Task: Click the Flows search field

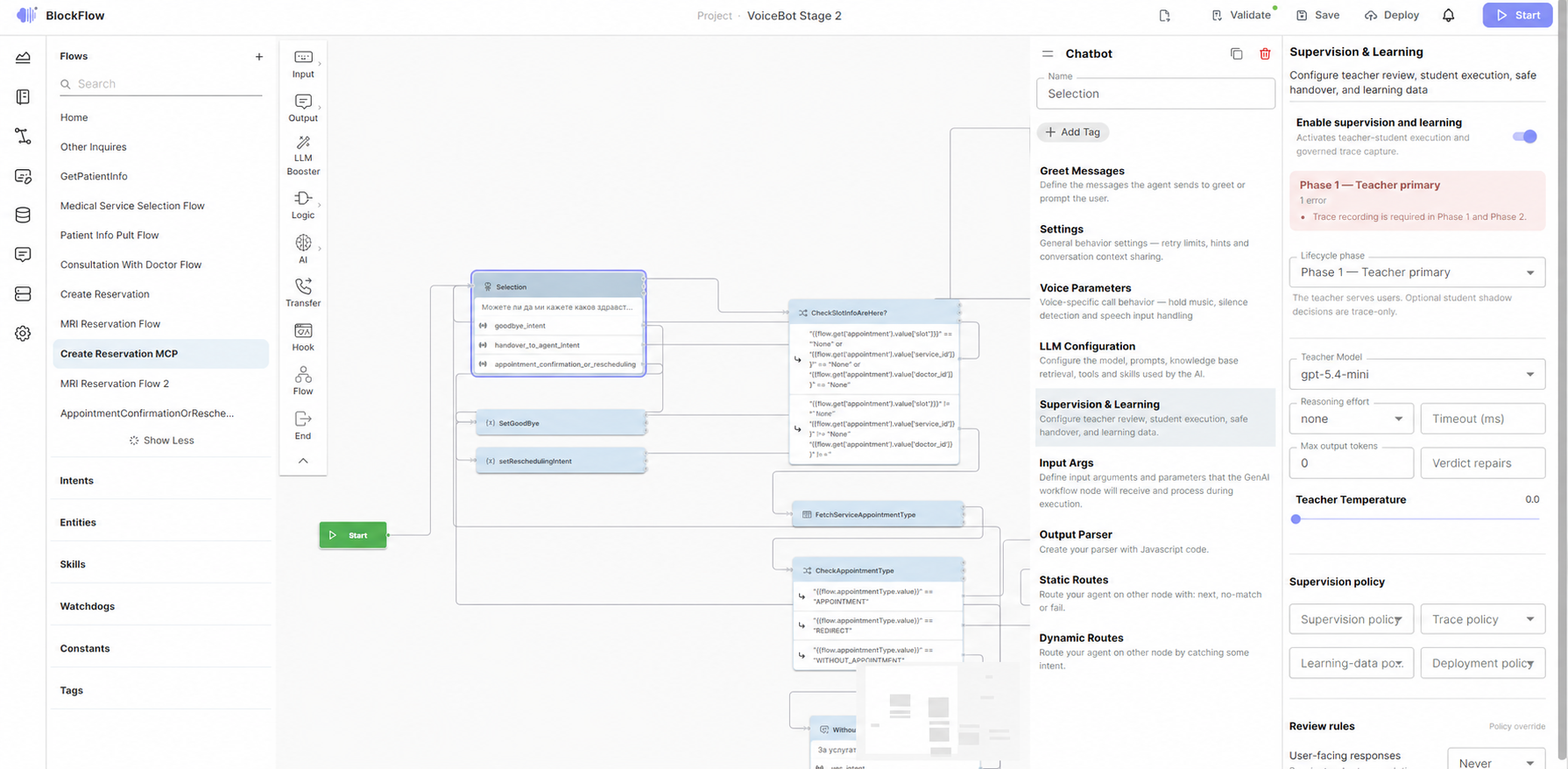Action: pyautogui.click(x=161, y=84)
